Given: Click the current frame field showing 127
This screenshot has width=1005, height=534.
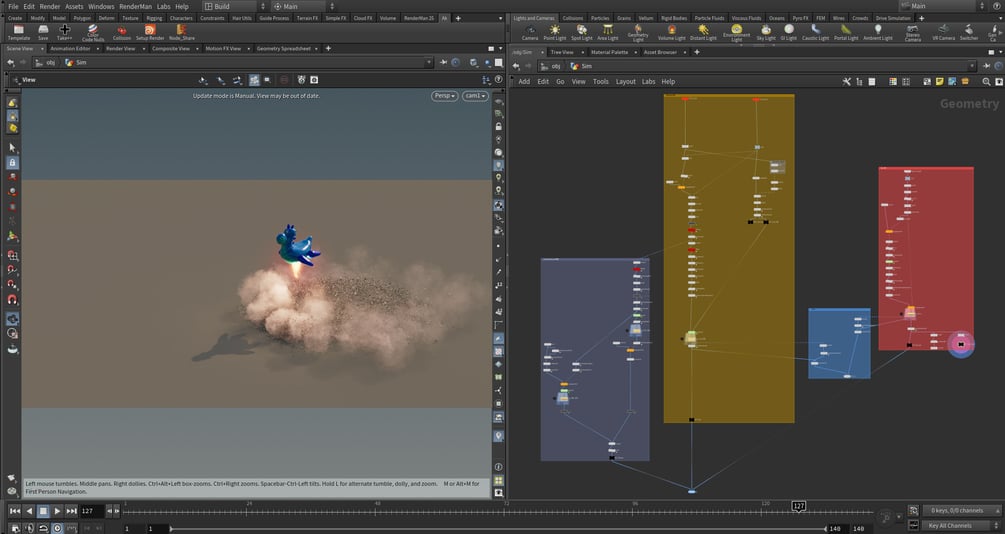Looking at the screenshot, I should [x=91, y=511].
